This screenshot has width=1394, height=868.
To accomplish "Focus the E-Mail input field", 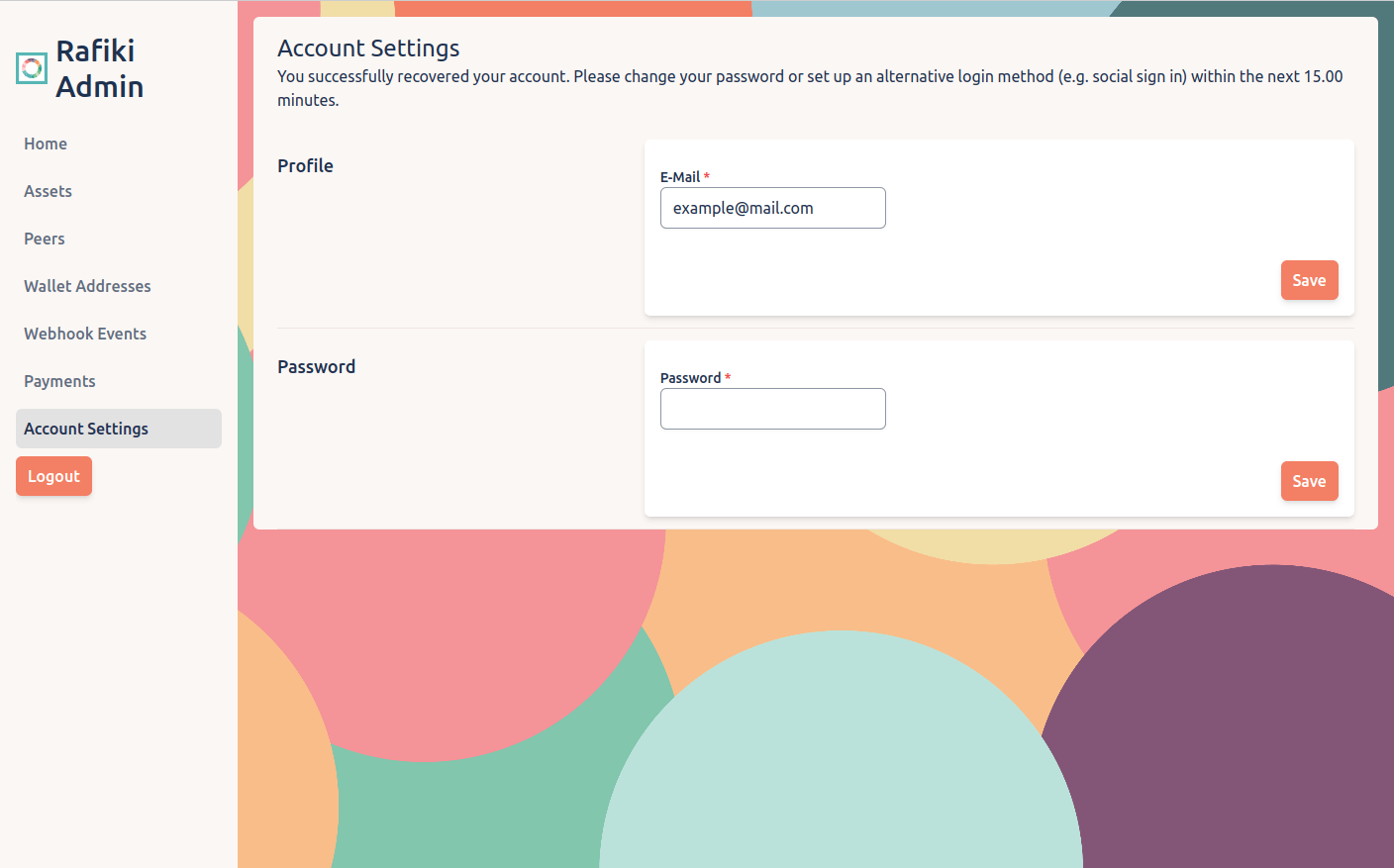I will pyautogui.click(x=773, y=208).
